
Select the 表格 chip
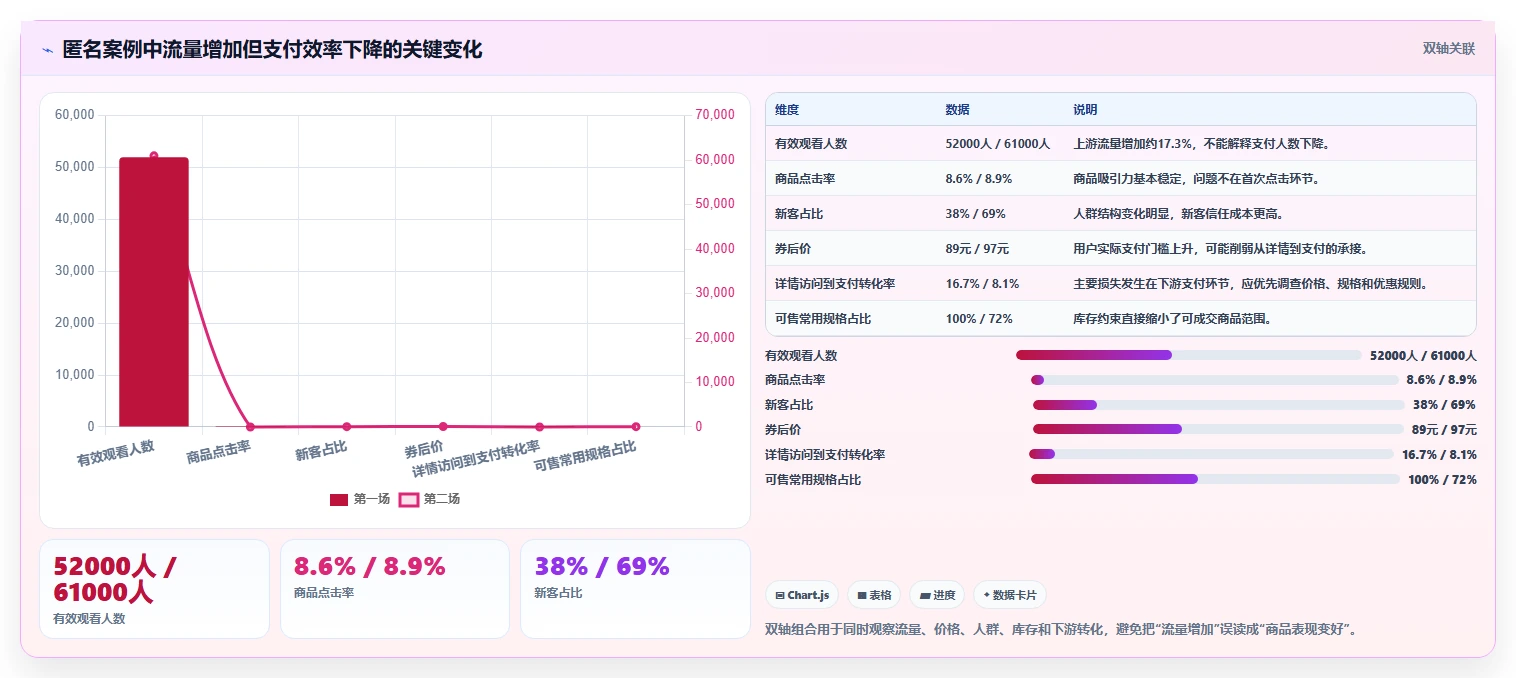[x=874, y=595]
